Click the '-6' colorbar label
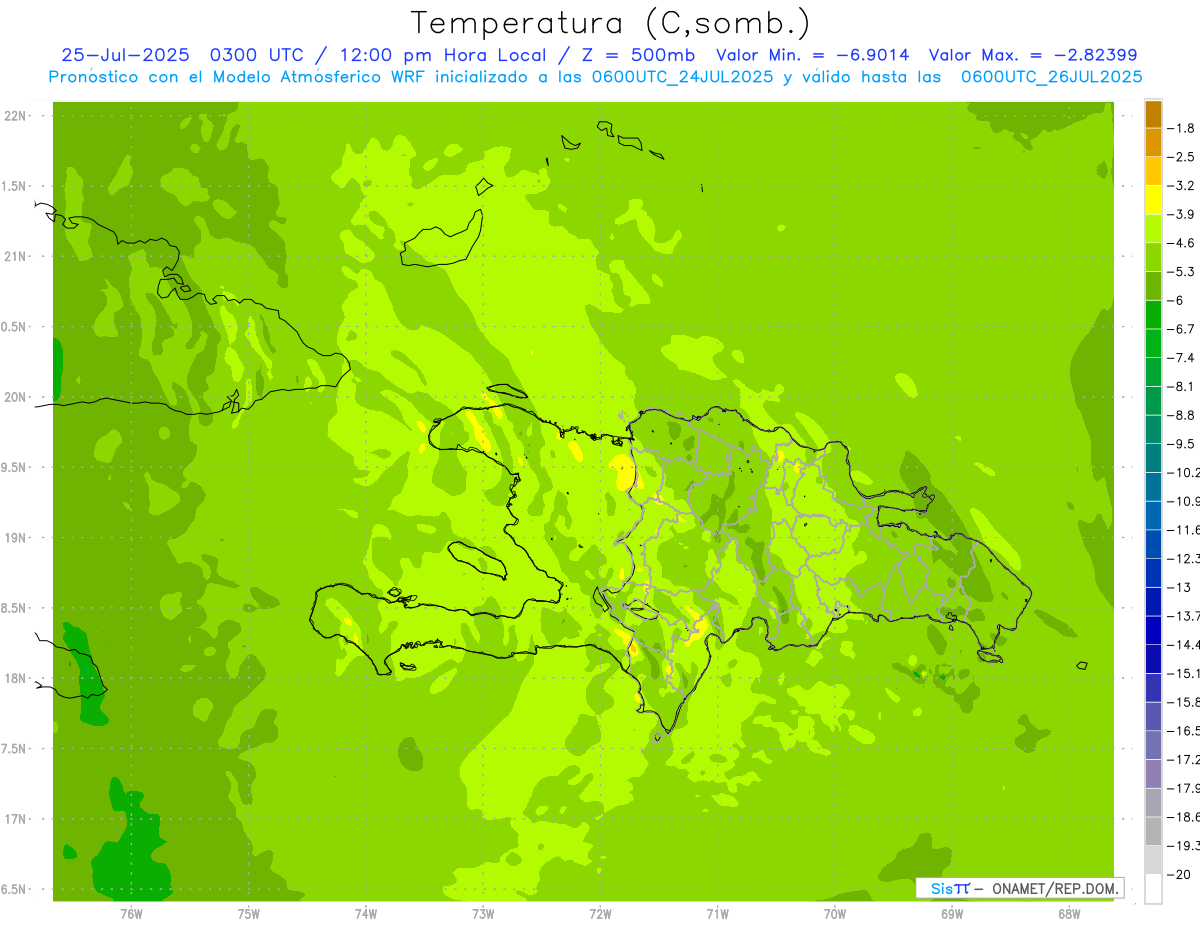Viewport: 1200px width, 927px height. 1178,300
